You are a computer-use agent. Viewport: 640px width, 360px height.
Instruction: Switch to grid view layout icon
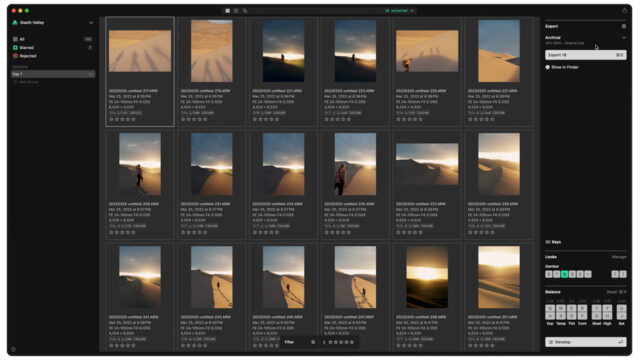click(x=228, y=11)
